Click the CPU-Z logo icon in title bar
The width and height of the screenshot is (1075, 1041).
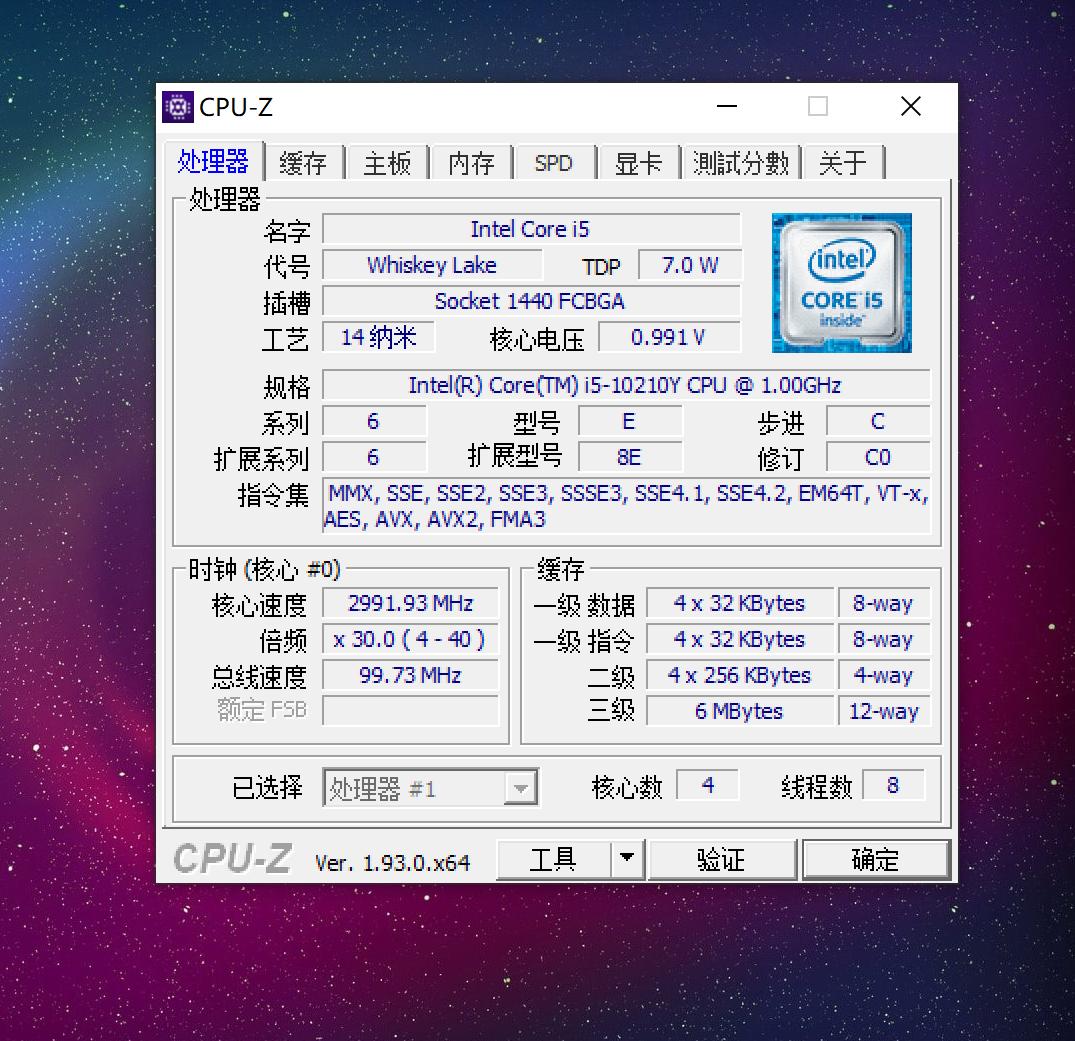pos(177,106)
